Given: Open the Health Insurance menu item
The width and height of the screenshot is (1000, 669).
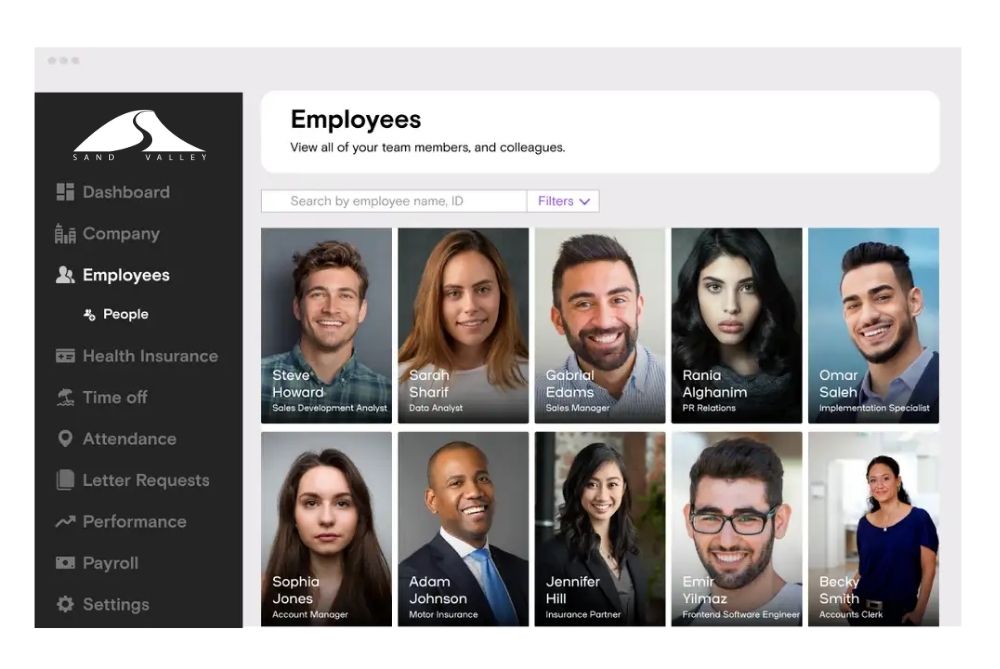Looking at the screenshot, I should (x=138, y=356).
